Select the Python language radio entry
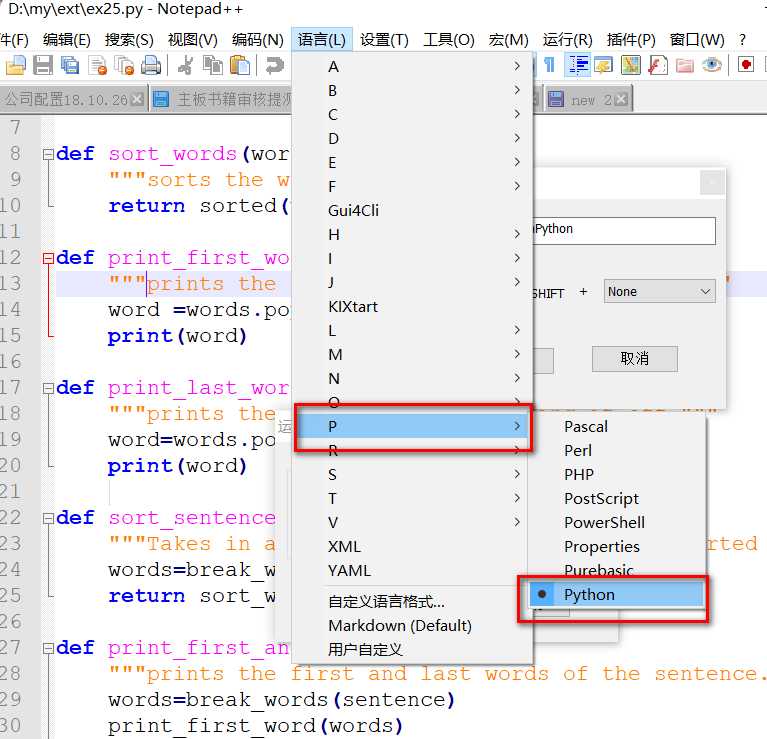 coord(616,594)
